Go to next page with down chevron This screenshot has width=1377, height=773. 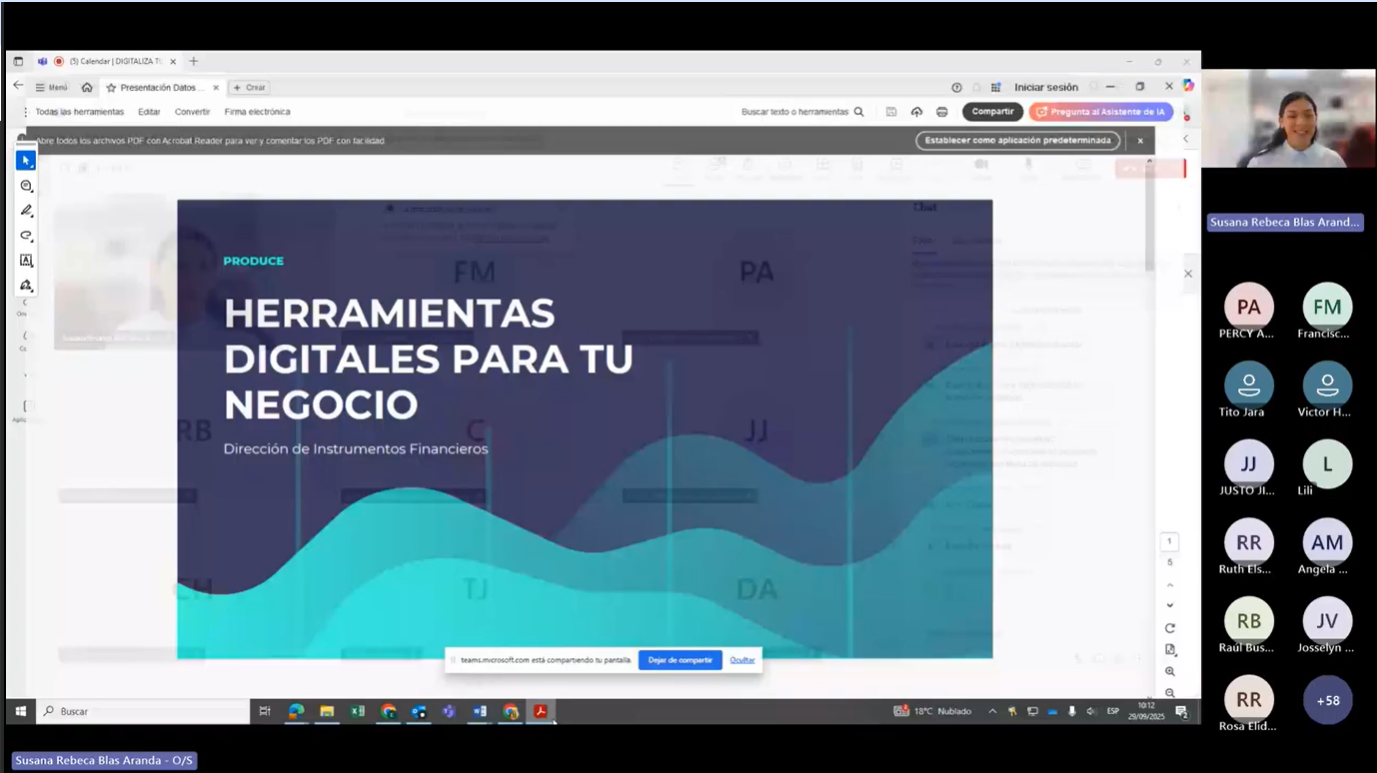point(1170,606)
